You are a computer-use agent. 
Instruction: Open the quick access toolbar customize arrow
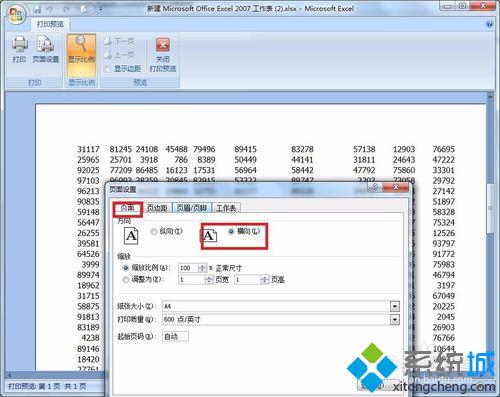pos(101,9)
